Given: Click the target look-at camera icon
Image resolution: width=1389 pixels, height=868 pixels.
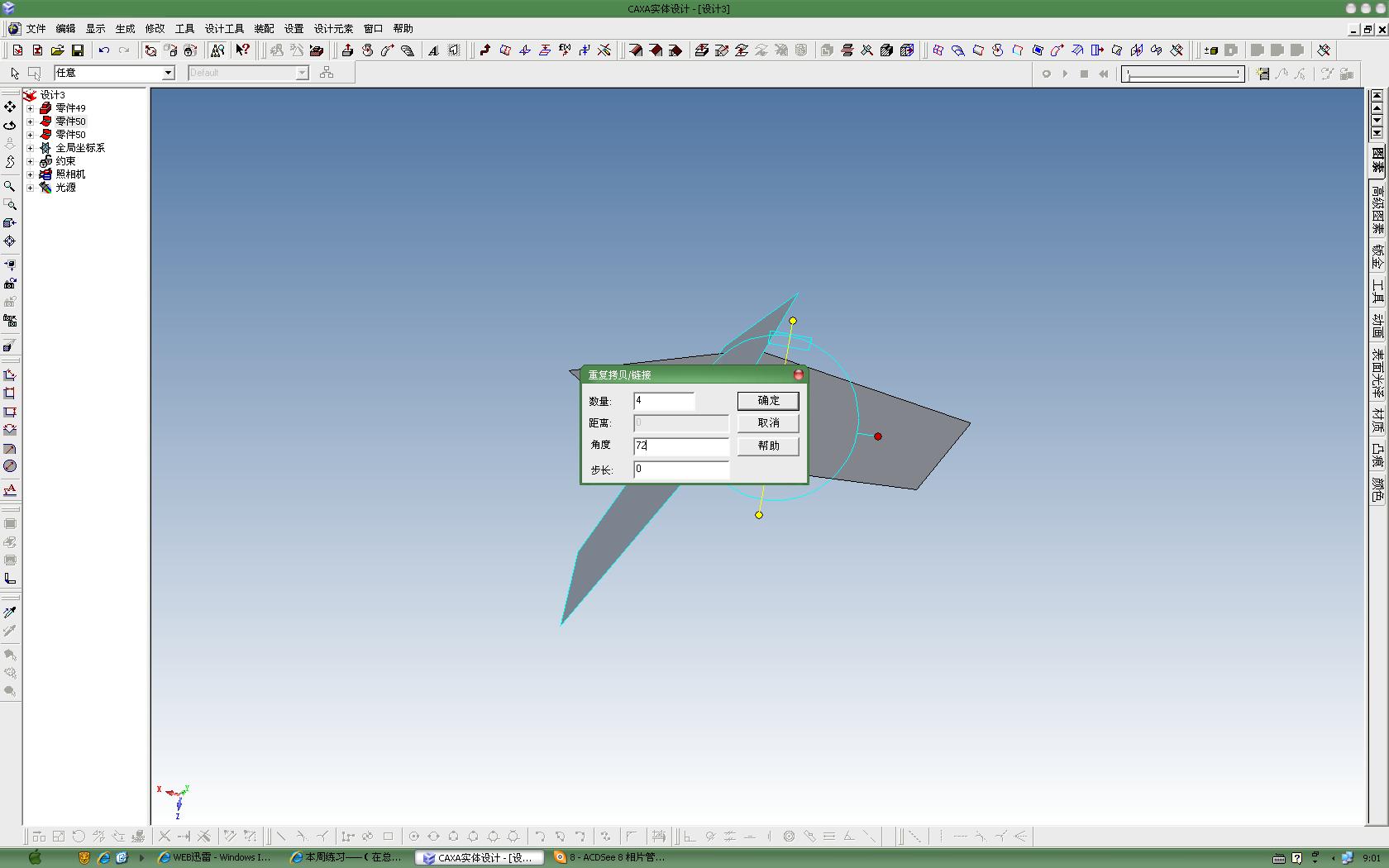Looking at the screenshot, I should click(10, 241).
